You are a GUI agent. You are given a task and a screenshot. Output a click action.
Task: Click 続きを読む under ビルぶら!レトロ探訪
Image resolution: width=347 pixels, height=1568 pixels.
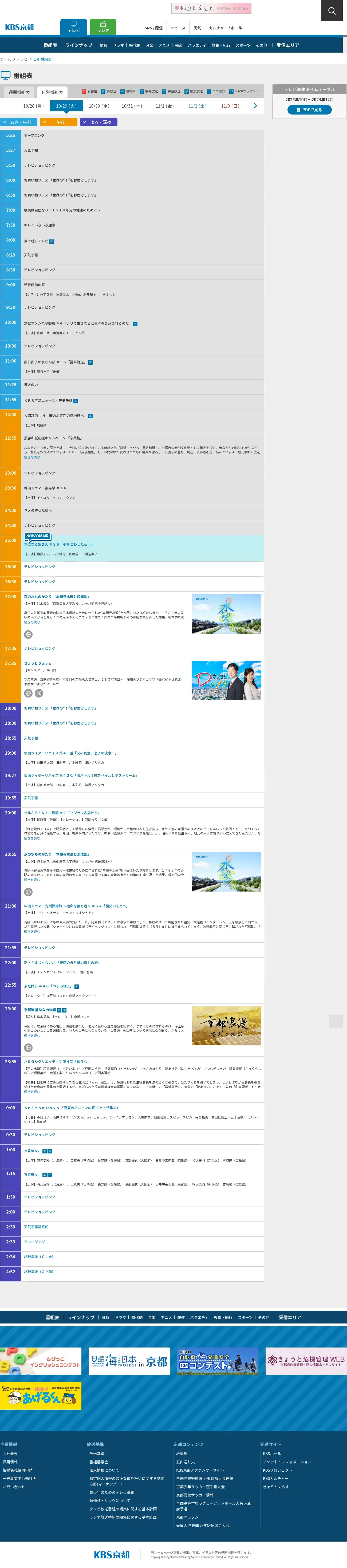click(x=32, y=838)
